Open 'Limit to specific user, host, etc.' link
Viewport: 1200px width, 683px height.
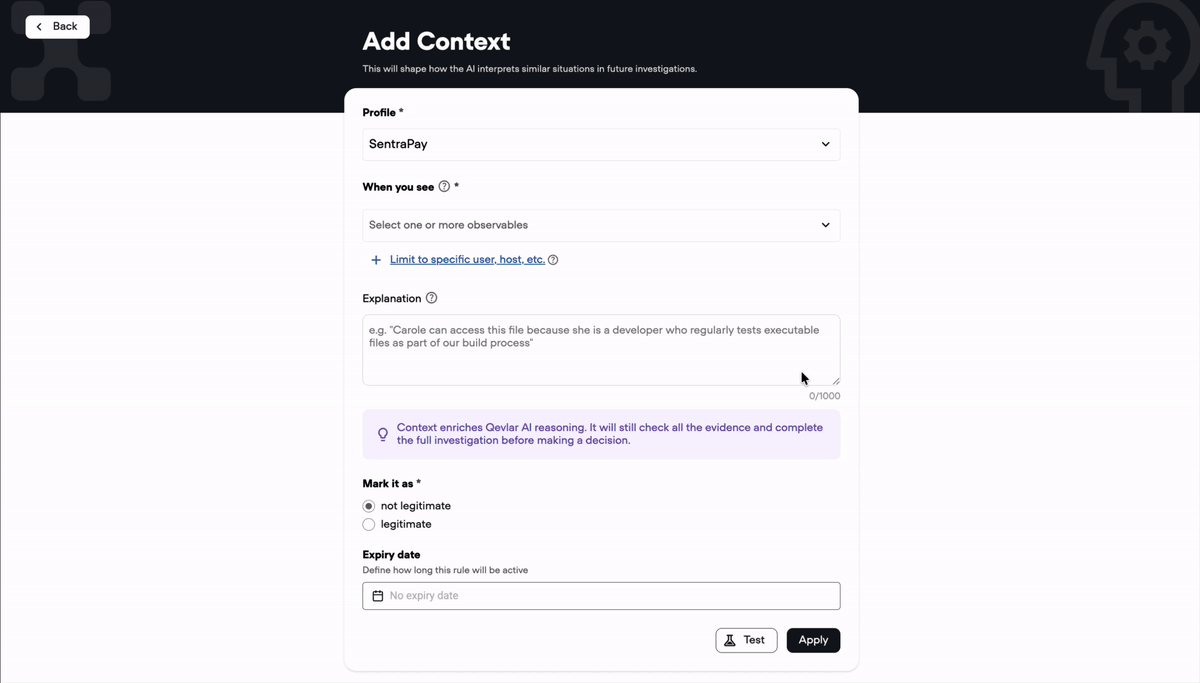[x=467, y=260]
